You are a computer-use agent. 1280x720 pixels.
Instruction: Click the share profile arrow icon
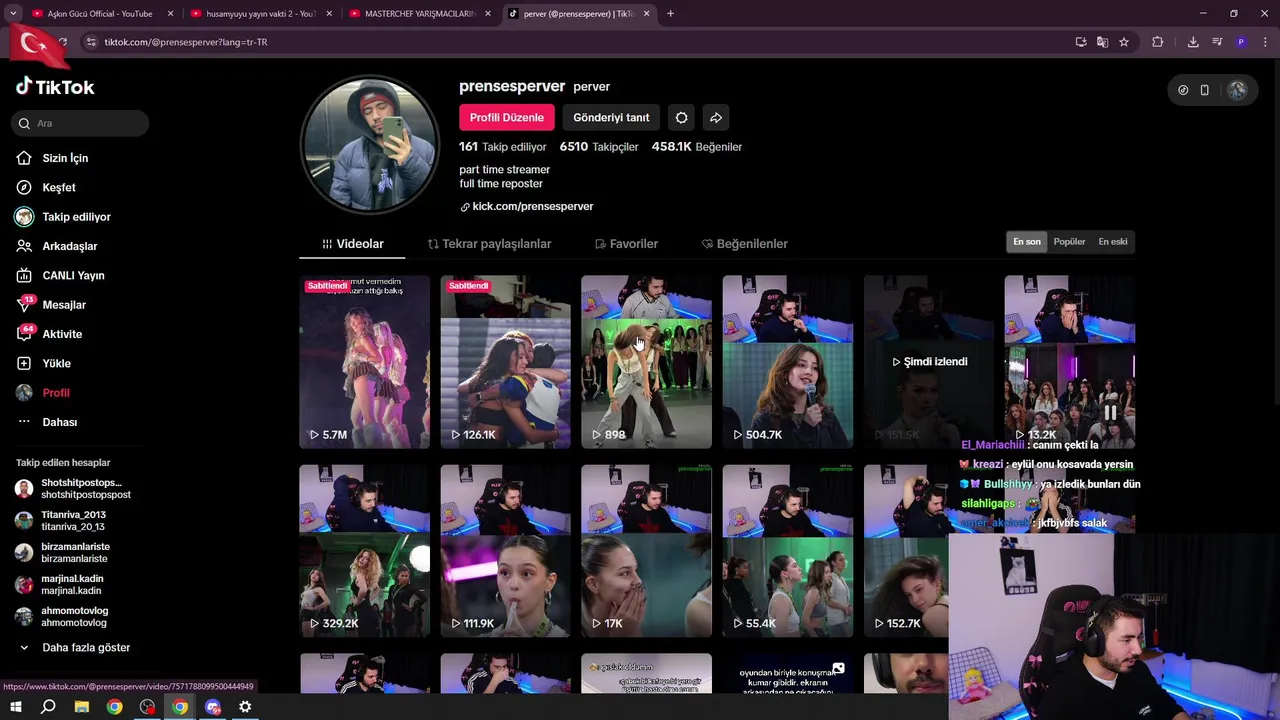(716, 117)
